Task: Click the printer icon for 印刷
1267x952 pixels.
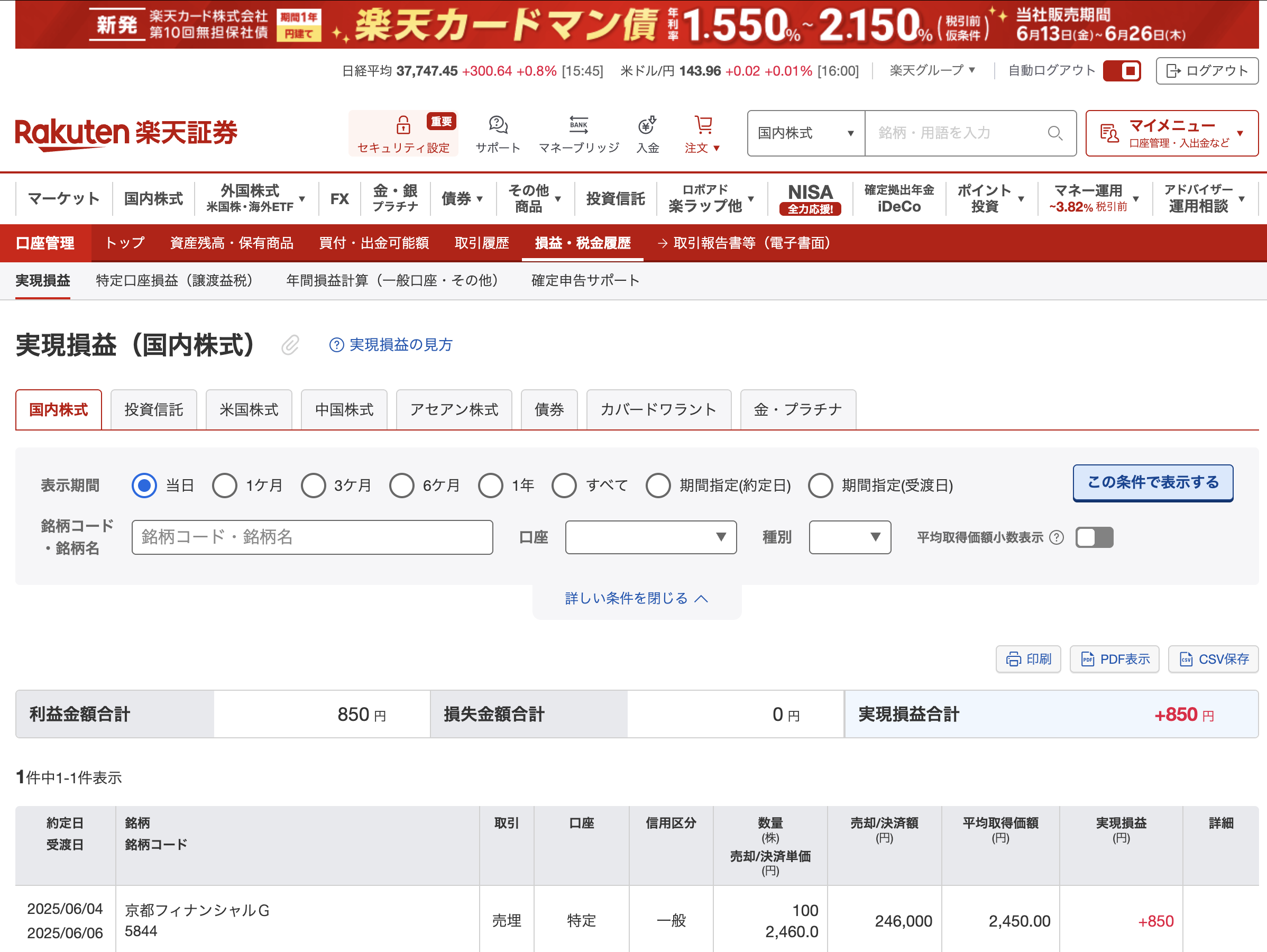Action: coord(1013,660)
